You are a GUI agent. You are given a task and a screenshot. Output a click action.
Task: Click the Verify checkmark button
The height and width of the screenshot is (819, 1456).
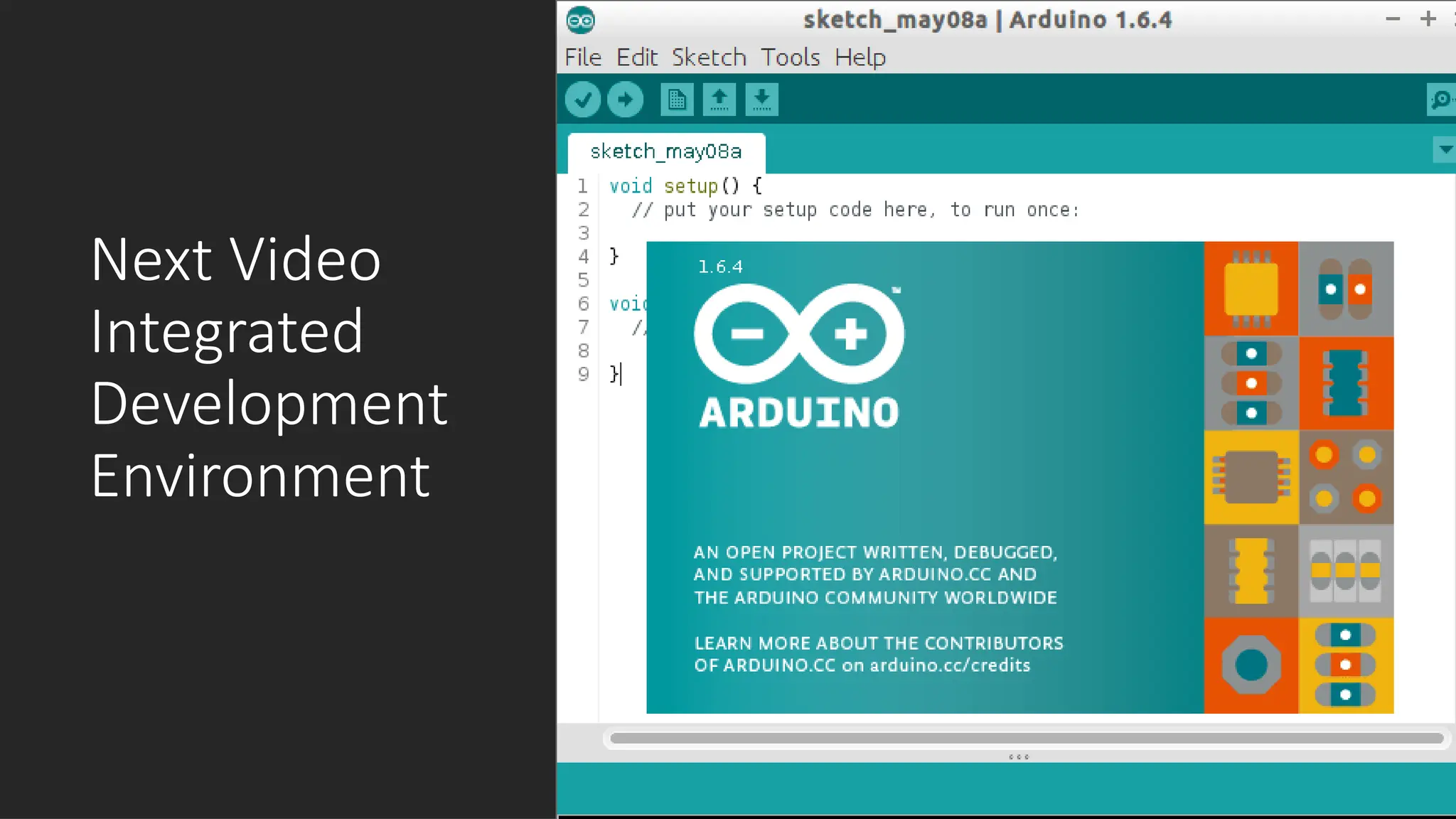(x=583, y=100)
